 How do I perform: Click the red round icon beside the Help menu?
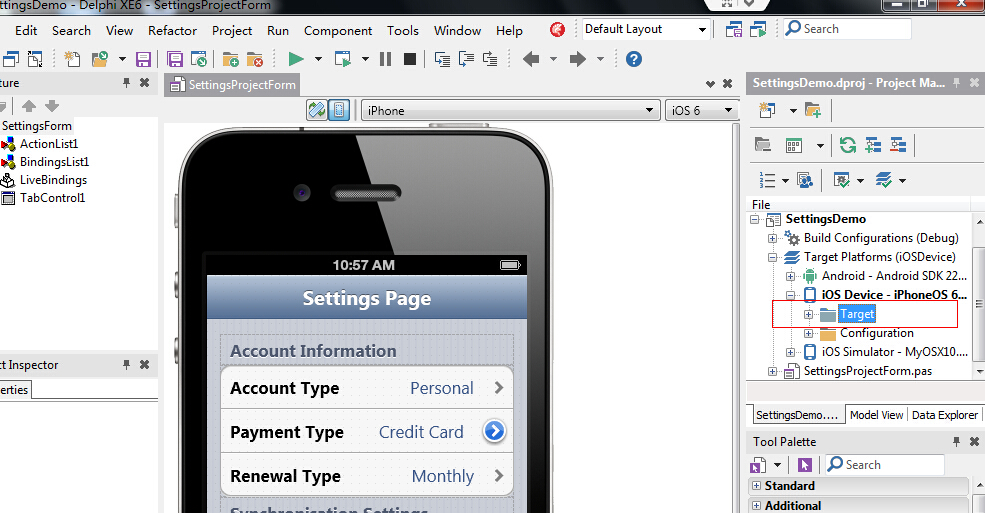(x=557, y=30)
